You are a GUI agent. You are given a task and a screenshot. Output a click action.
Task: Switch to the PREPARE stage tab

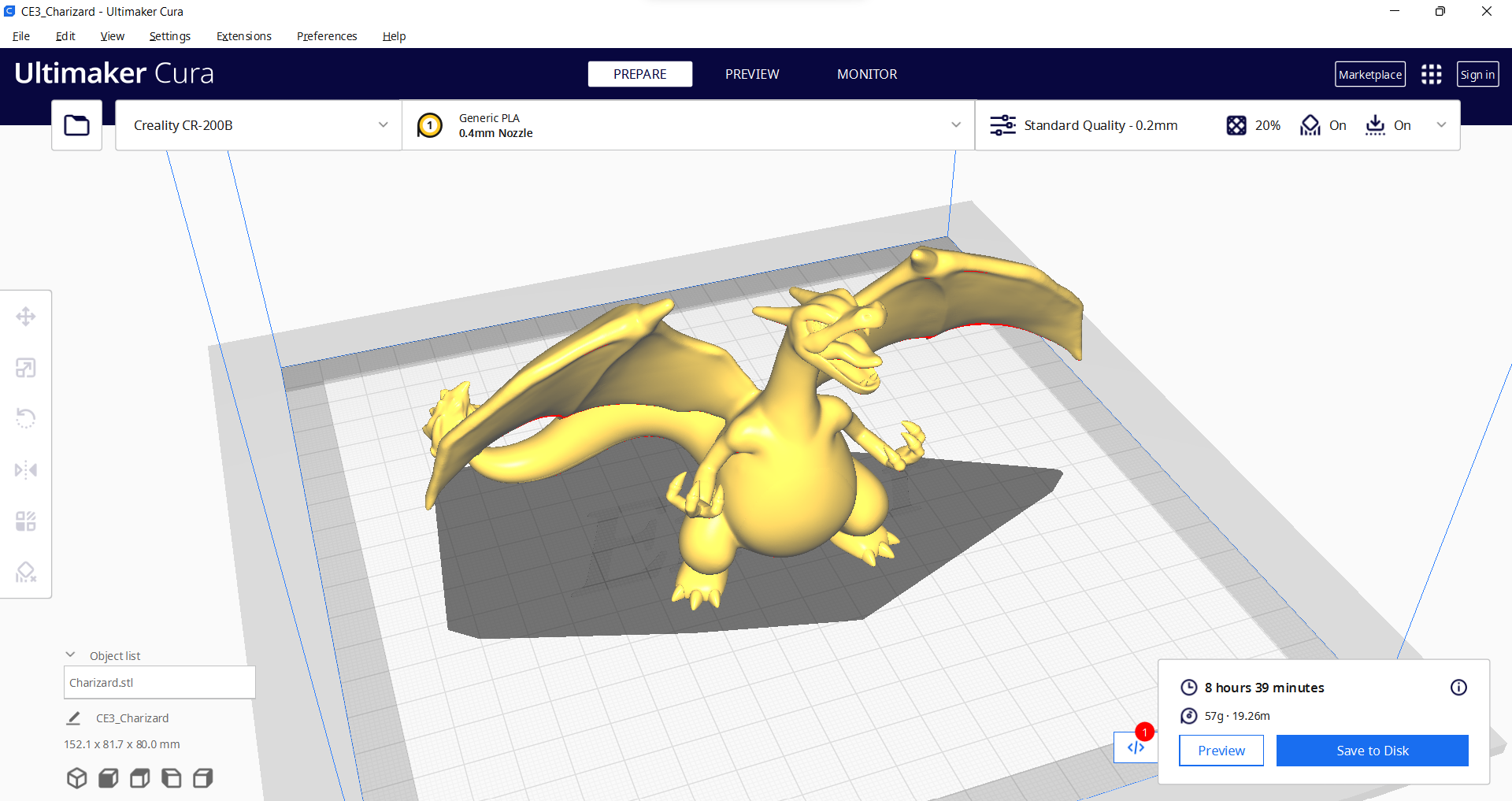[x=640, y=74]
